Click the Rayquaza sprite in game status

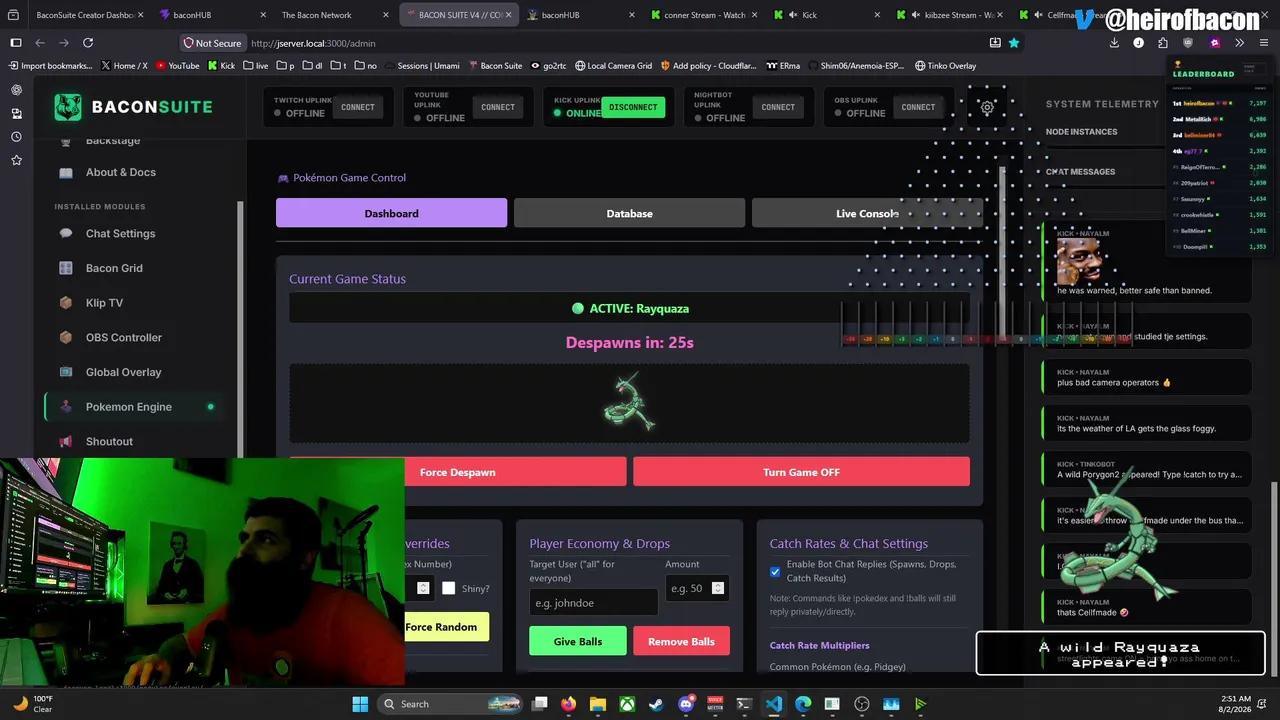click(x=629, y=402)
